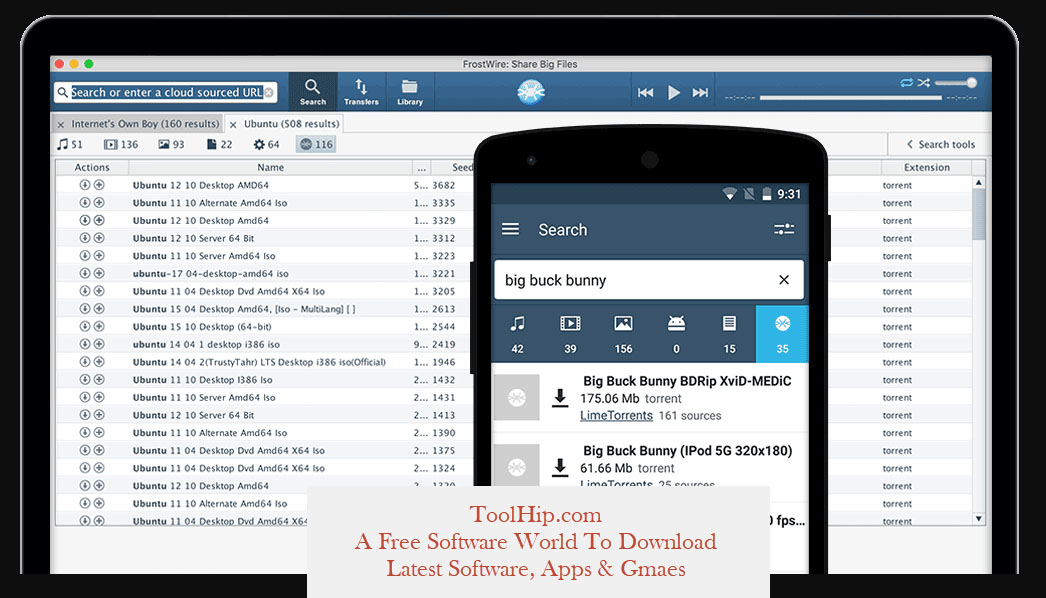1046x598 pixels.
Task: Open Big Buck Bunny BDRip thumbnail
Action: [x=516, y=397]
